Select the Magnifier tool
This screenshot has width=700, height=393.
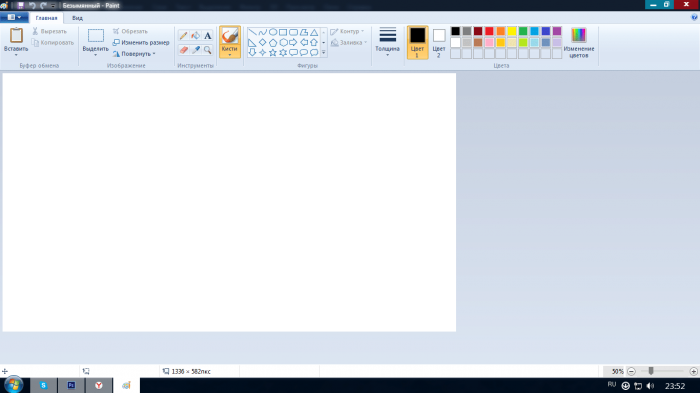pyautogui.click(x=208, y=50)
